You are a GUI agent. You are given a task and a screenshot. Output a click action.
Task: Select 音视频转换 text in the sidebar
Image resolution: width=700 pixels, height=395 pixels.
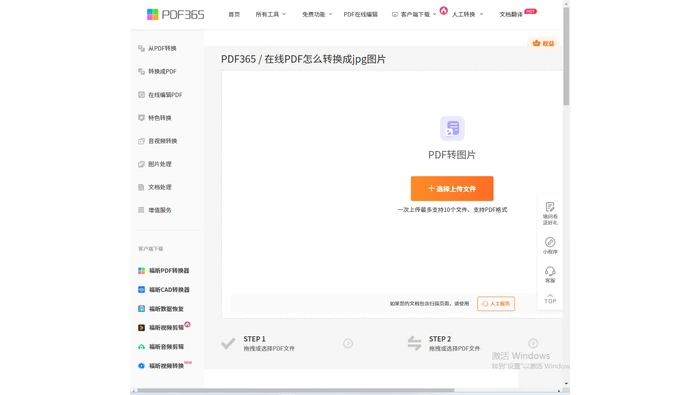pos(162,141)
